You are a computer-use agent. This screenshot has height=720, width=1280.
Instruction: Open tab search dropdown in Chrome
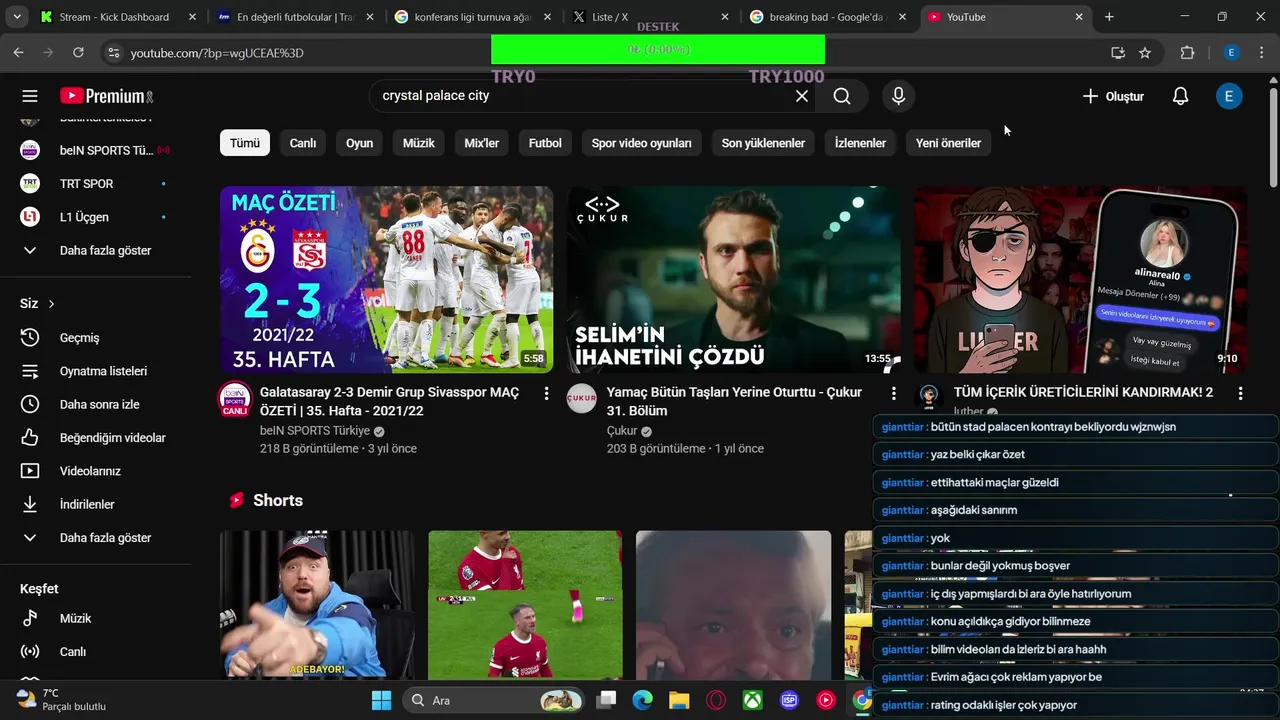(x=18, y=17)
